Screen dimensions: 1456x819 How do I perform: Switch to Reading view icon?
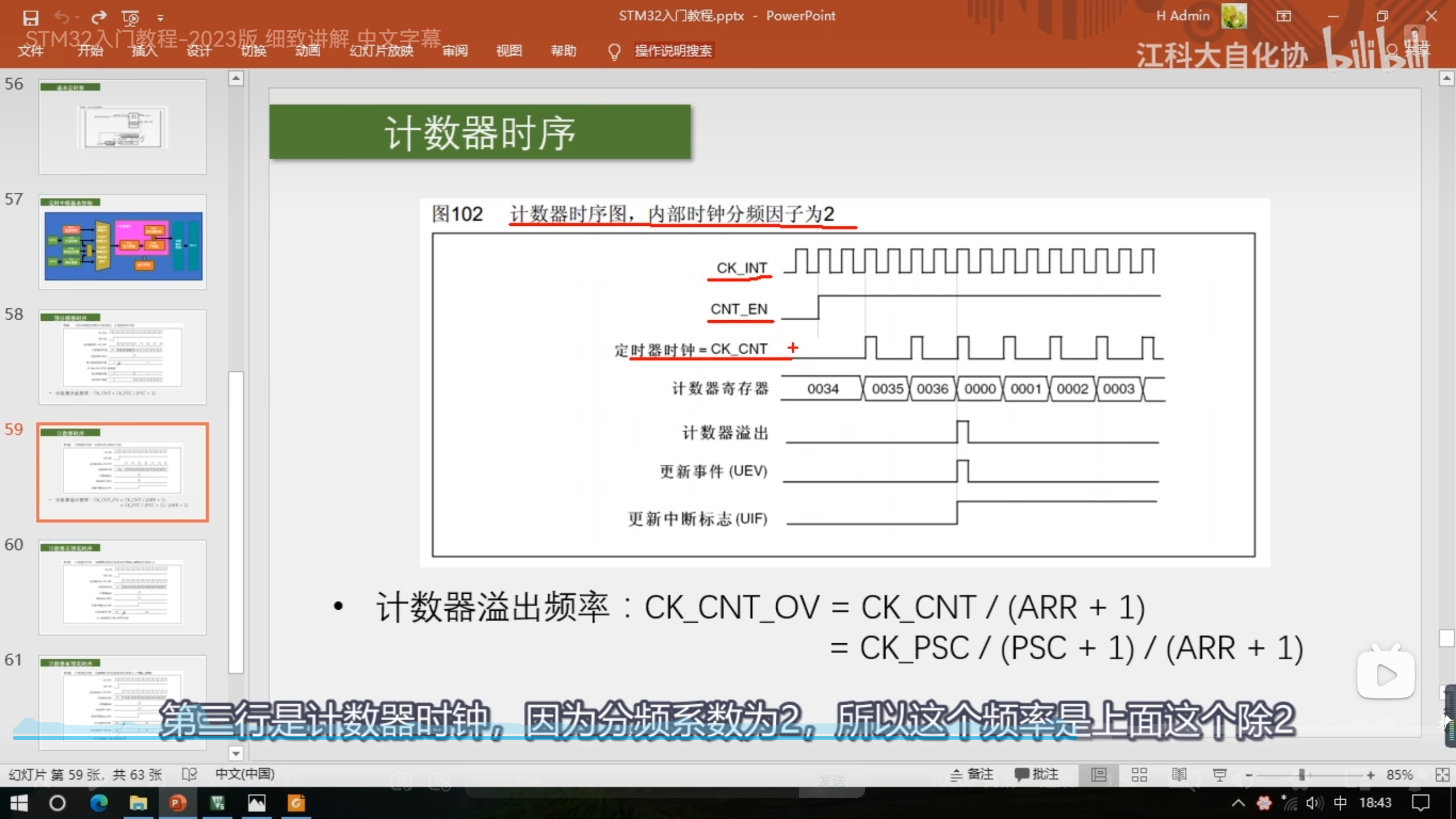pos(1179,775)
